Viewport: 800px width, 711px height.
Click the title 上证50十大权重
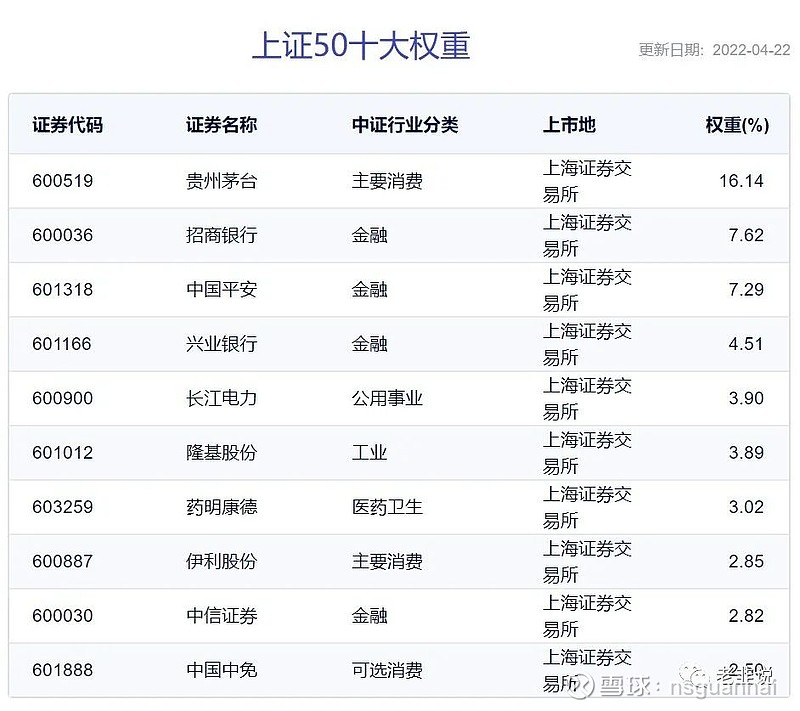pos(361,45)
